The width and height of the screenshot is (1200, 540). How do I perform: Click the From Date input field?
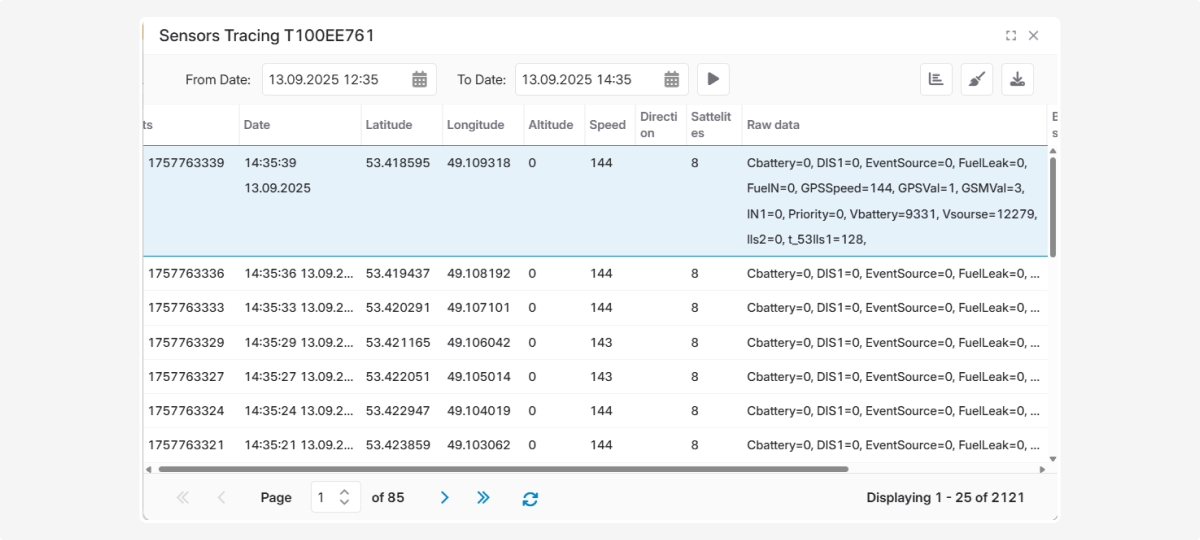click(335, 79)
